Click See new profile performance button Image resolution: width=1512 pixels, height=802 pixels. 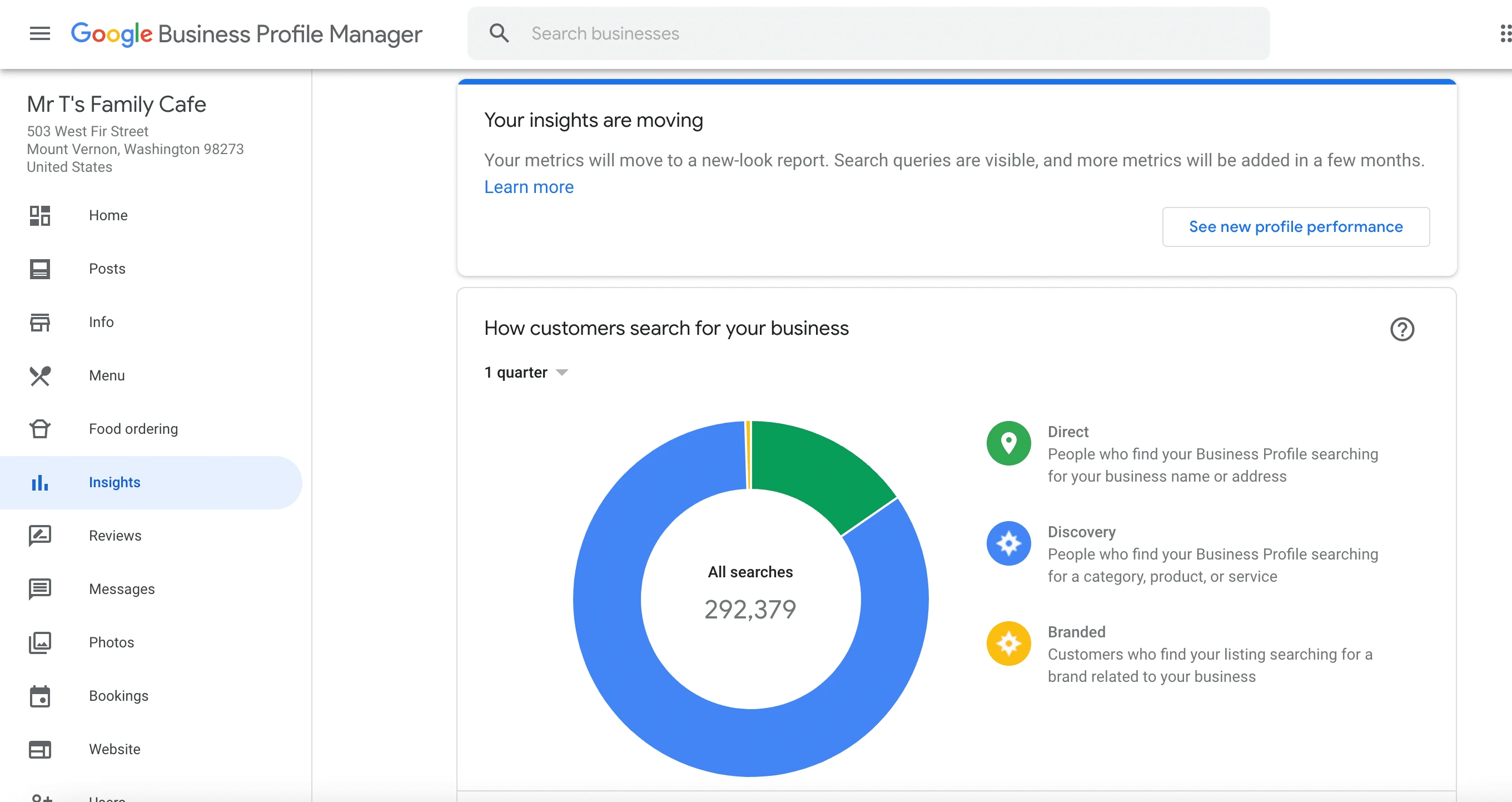point(1295,226)
